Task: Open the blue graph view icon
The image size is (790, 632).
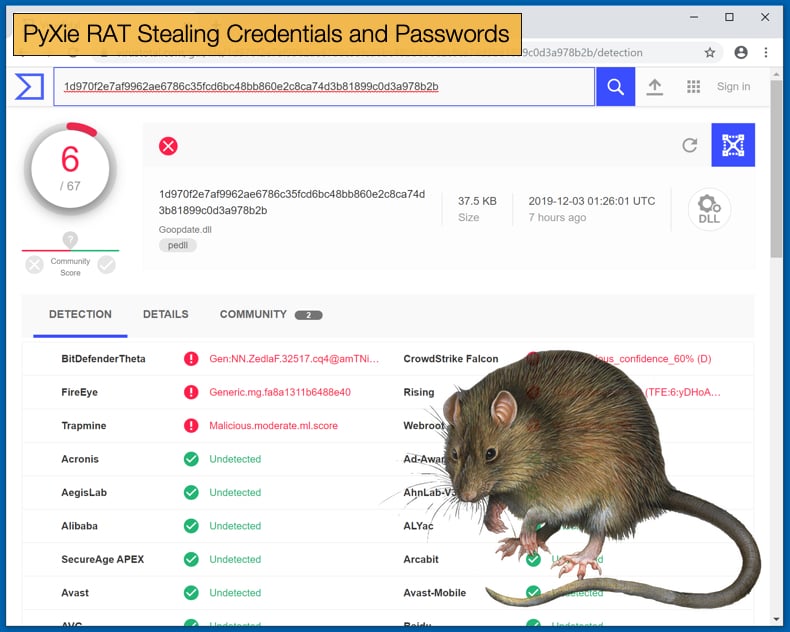Action: 733,145
